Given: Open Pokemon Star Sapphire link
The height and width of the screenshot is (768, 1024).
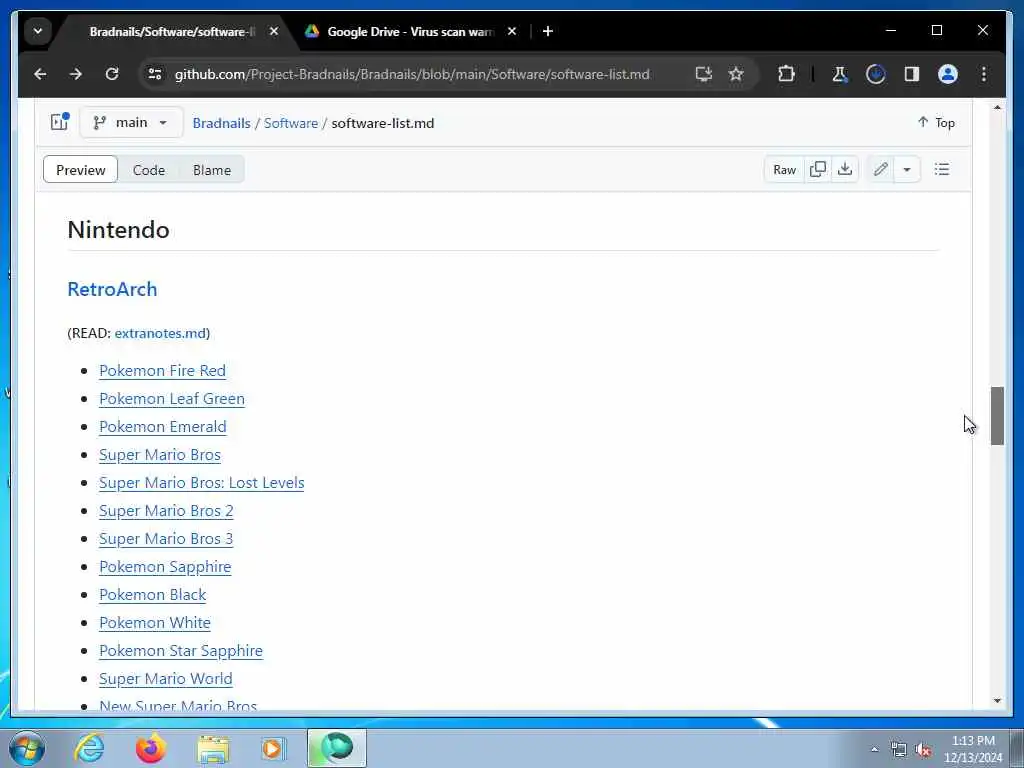Looking at the screenshot, I should tap(181, 651).
